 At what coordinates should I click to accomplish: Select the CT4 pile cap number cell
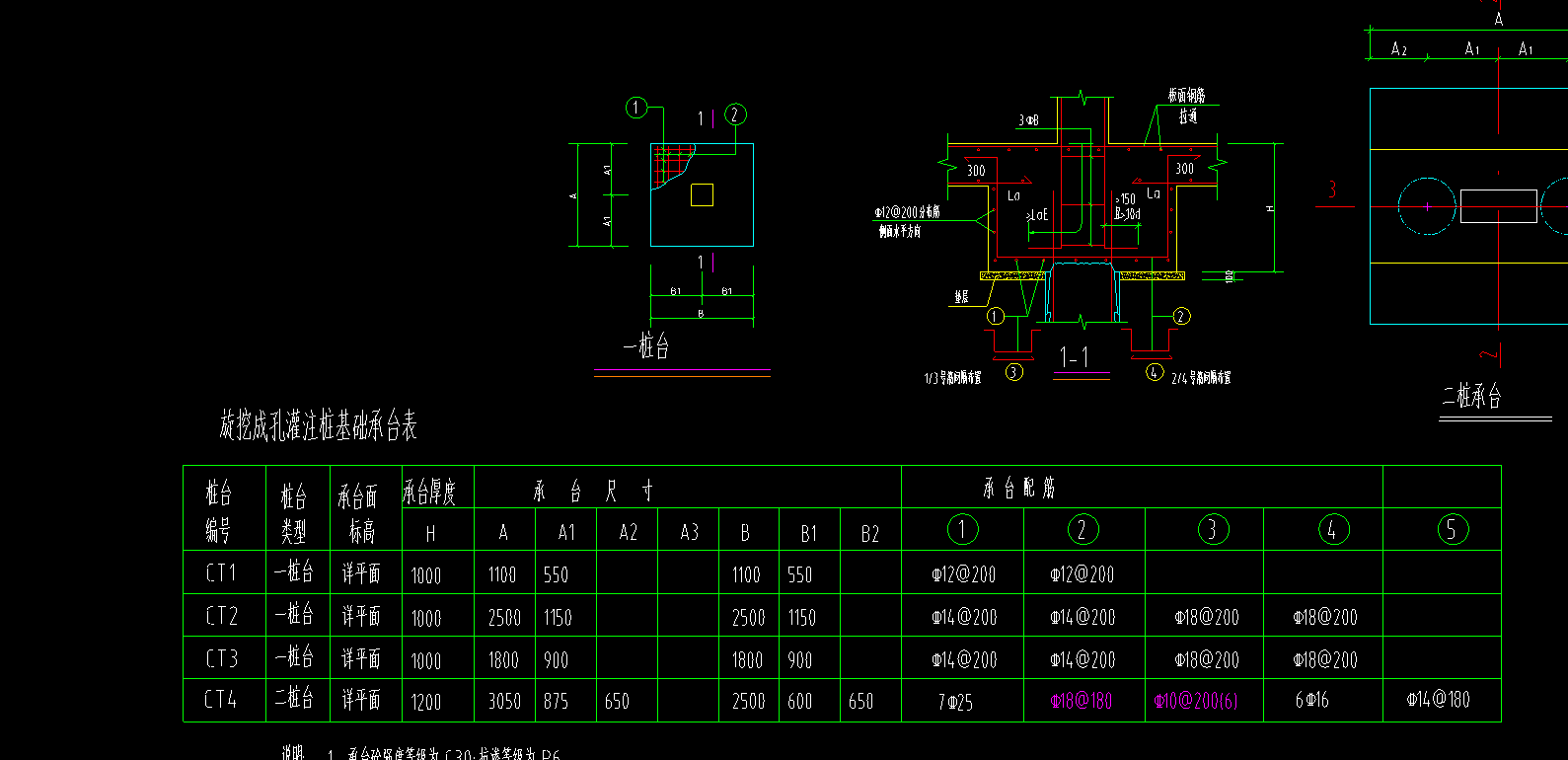tap(221, 700)
